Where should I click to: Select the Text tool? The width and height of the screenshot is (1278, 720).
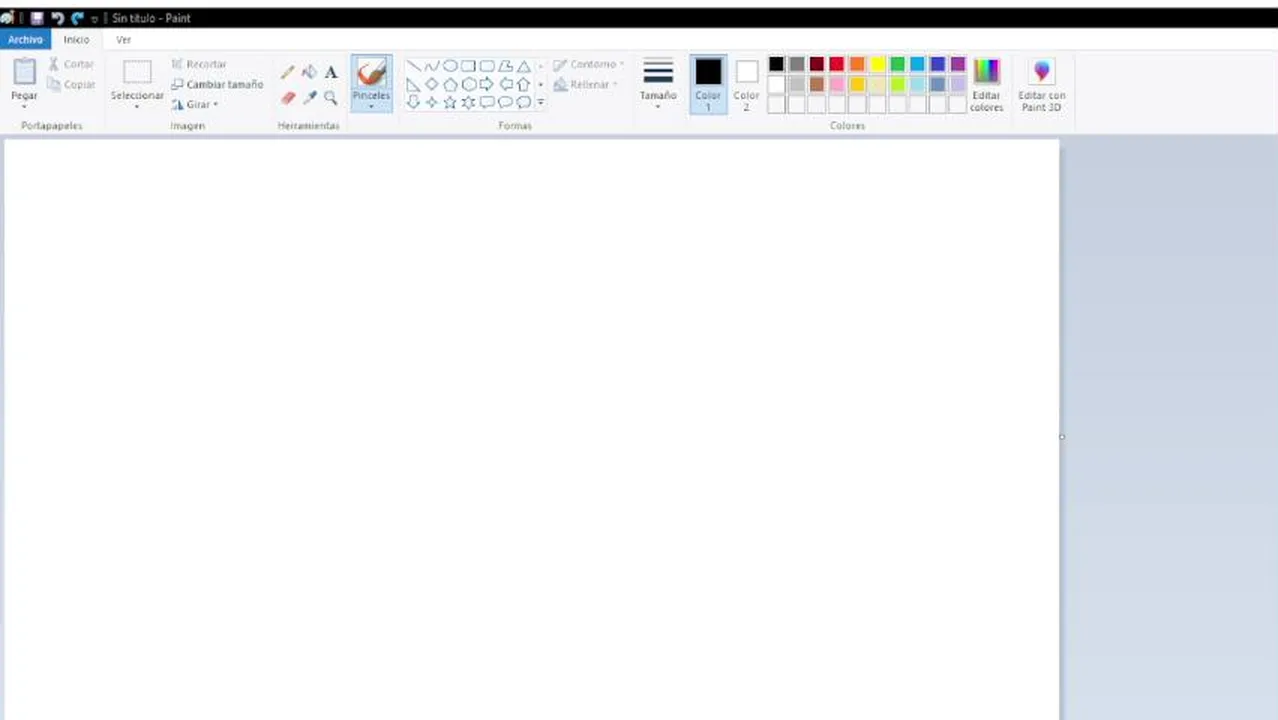[331, 72]
